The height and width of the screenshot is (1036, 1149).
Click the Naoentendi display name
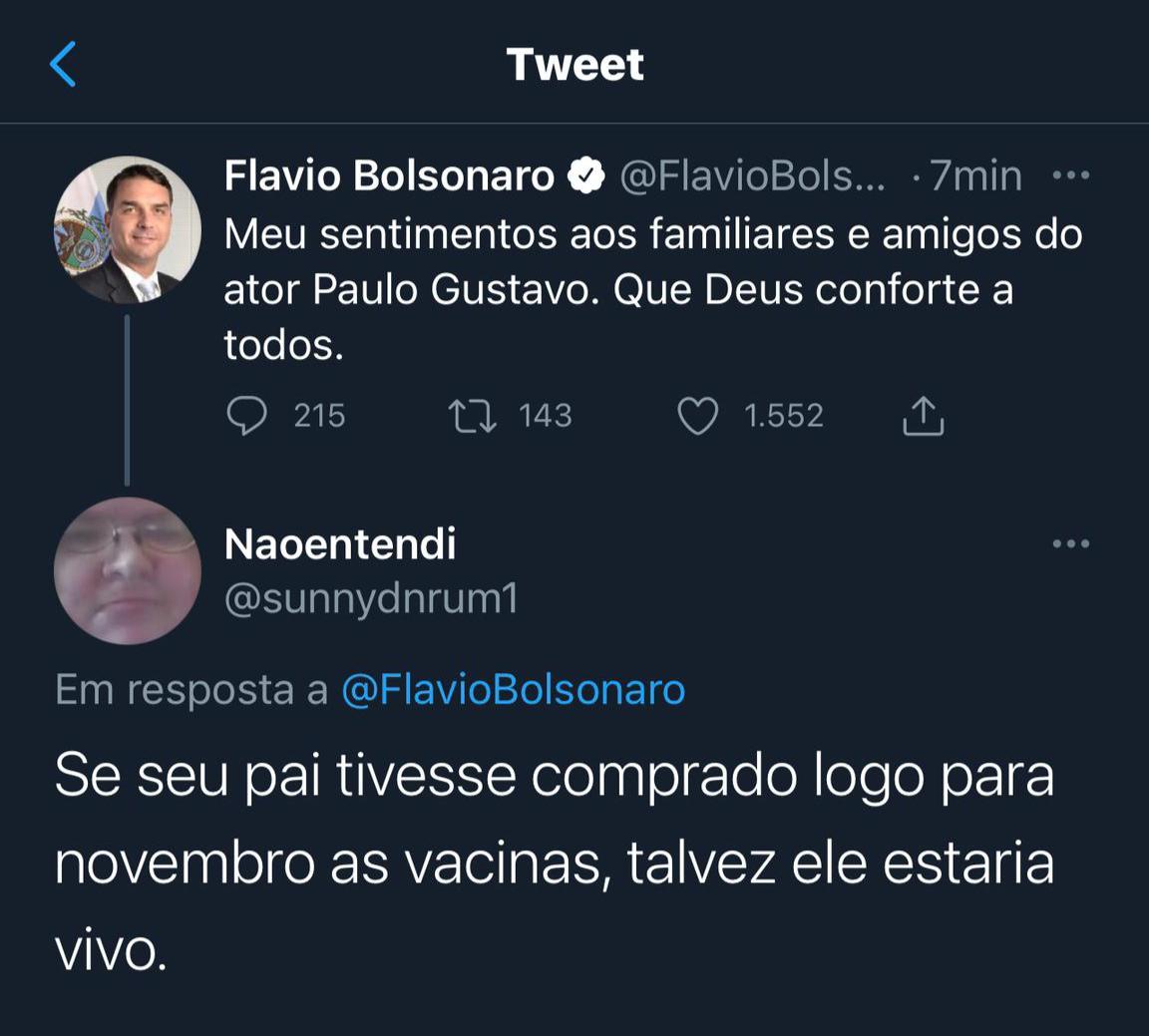coord(340,544)
